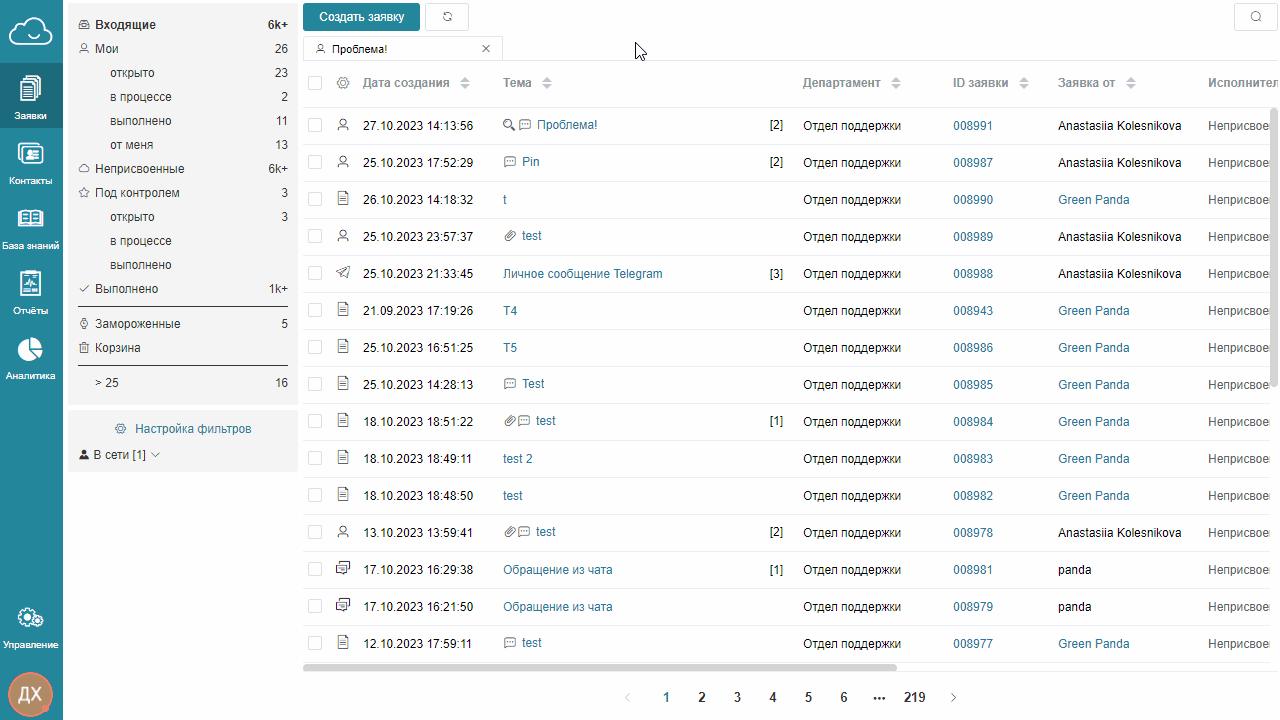Open the Неприсвоенные folder
The width and height of the screenshot is (1280, 720).
click(x=183, y=169)
